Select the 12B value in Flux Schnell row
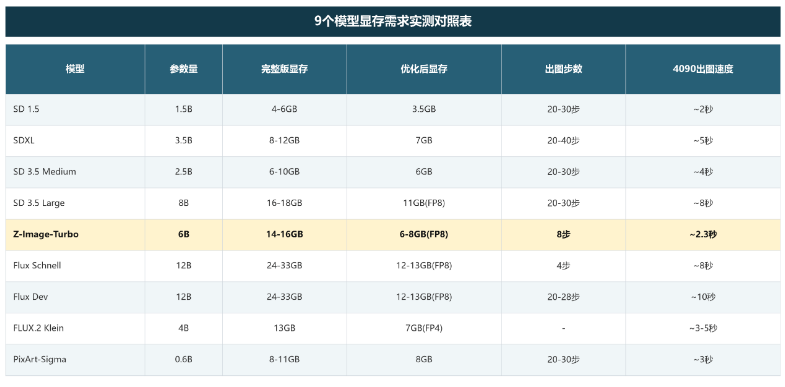785x387 pixels. click(x=184, y=265)
